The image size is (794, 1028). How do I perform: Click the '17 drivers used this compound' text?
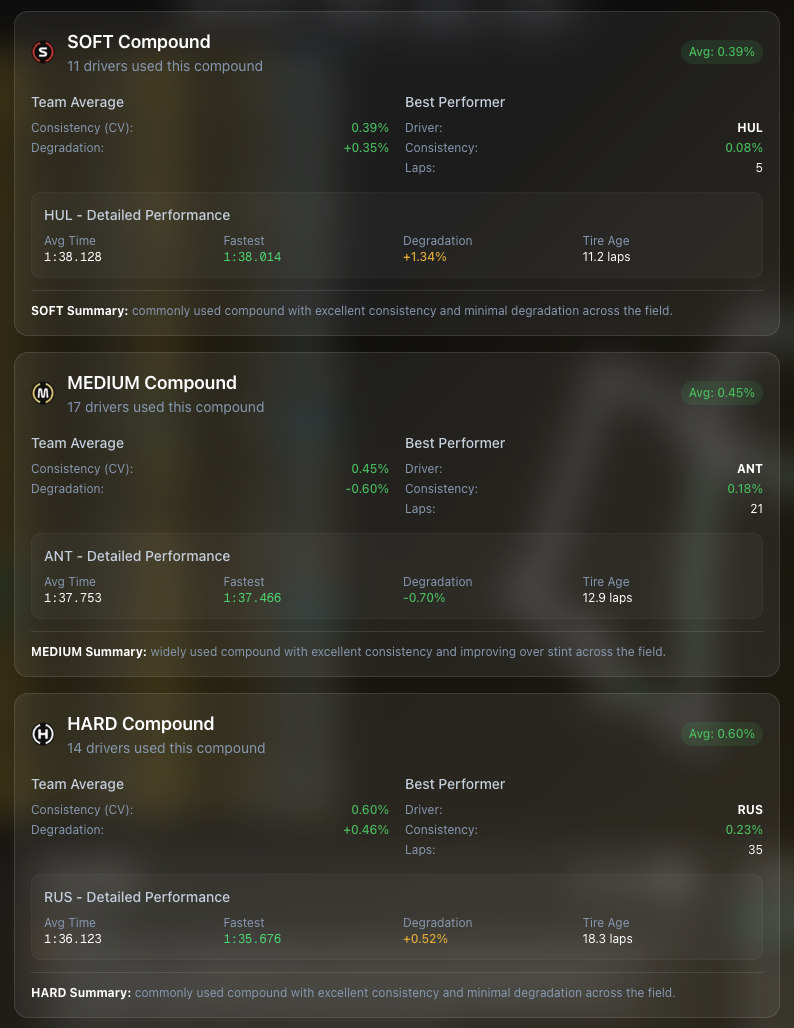click(x=166, y=407)
